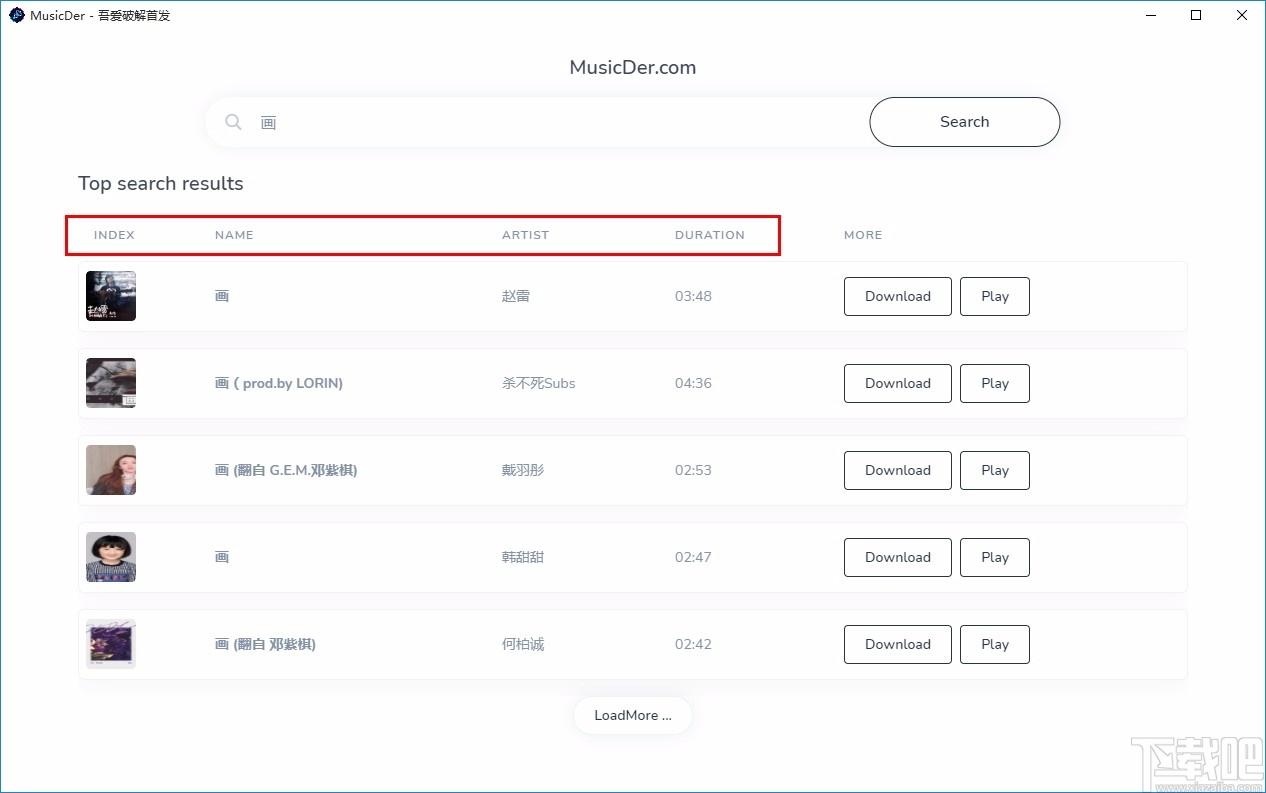Click artist name 何柏诚
This screenshot has height=793, width=1266.
pos(523,644)
